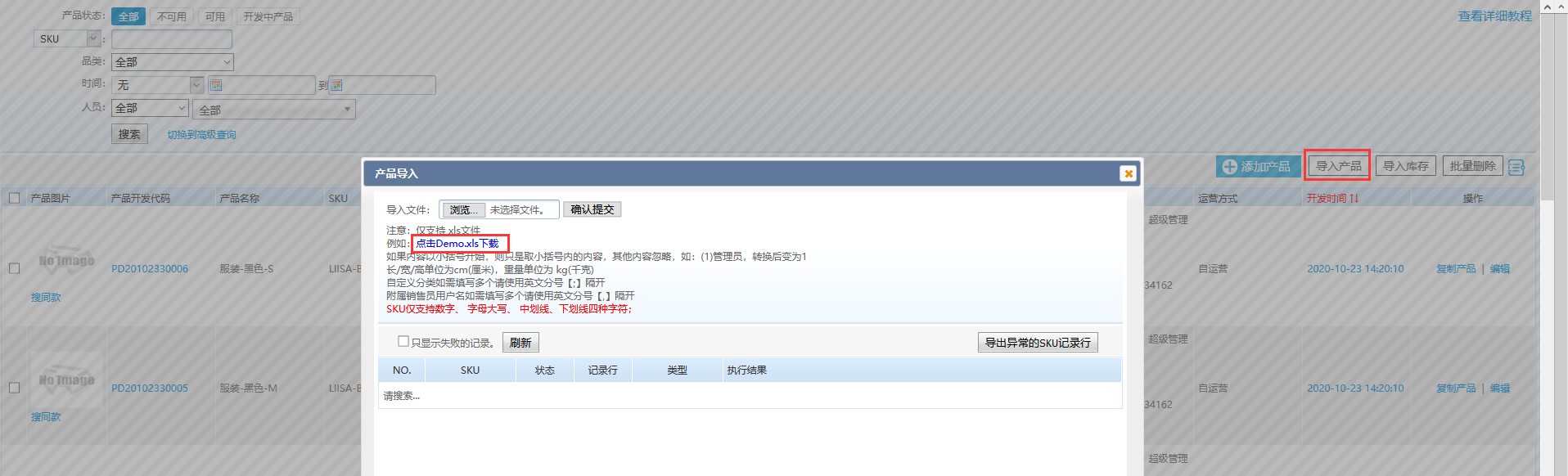
Task: Tick the select-all checkbox in table header
Action: [14, 198]
